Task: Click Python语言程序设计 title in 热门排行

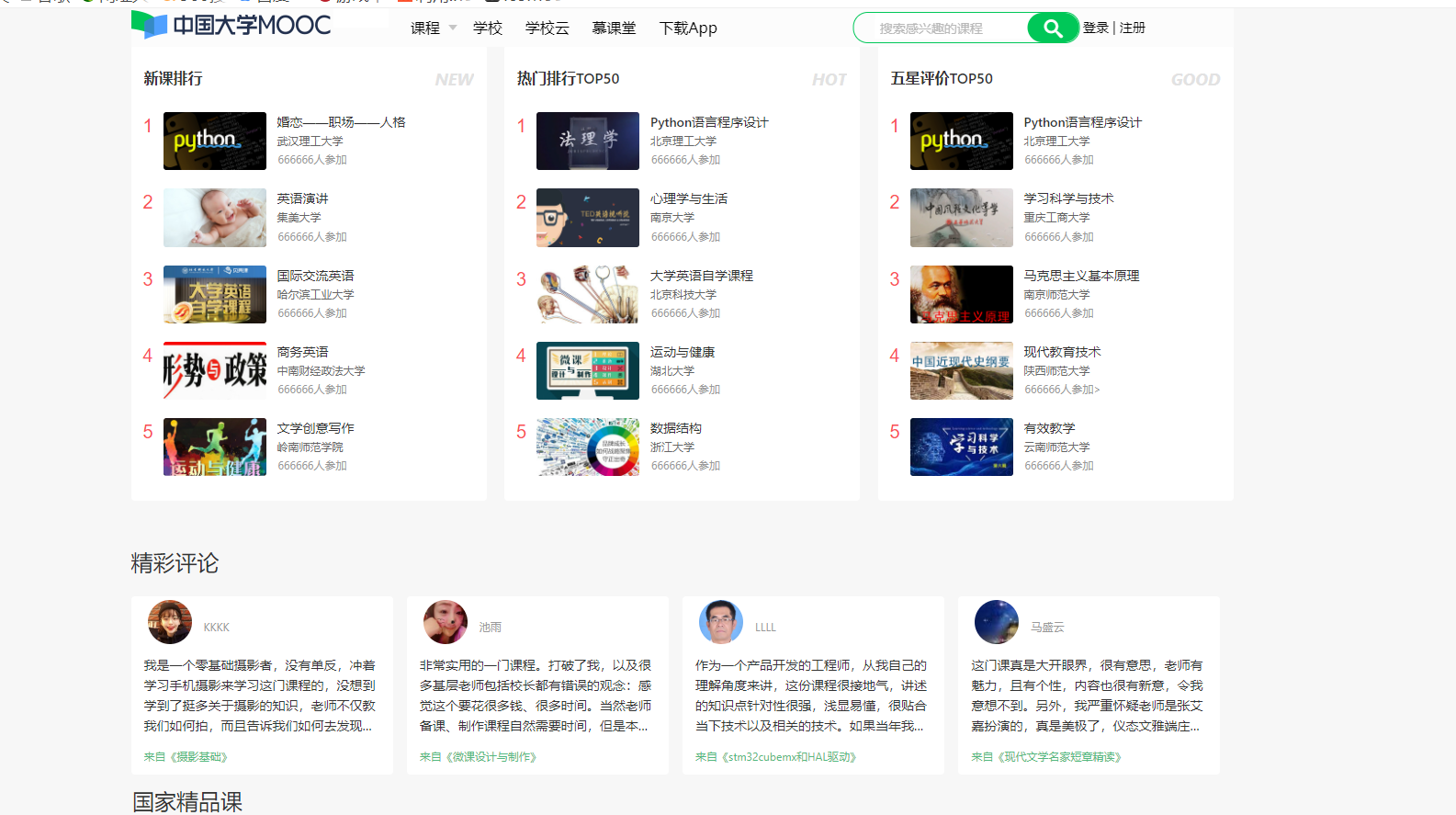Action: pyautogui.click(x=709, y=122)
